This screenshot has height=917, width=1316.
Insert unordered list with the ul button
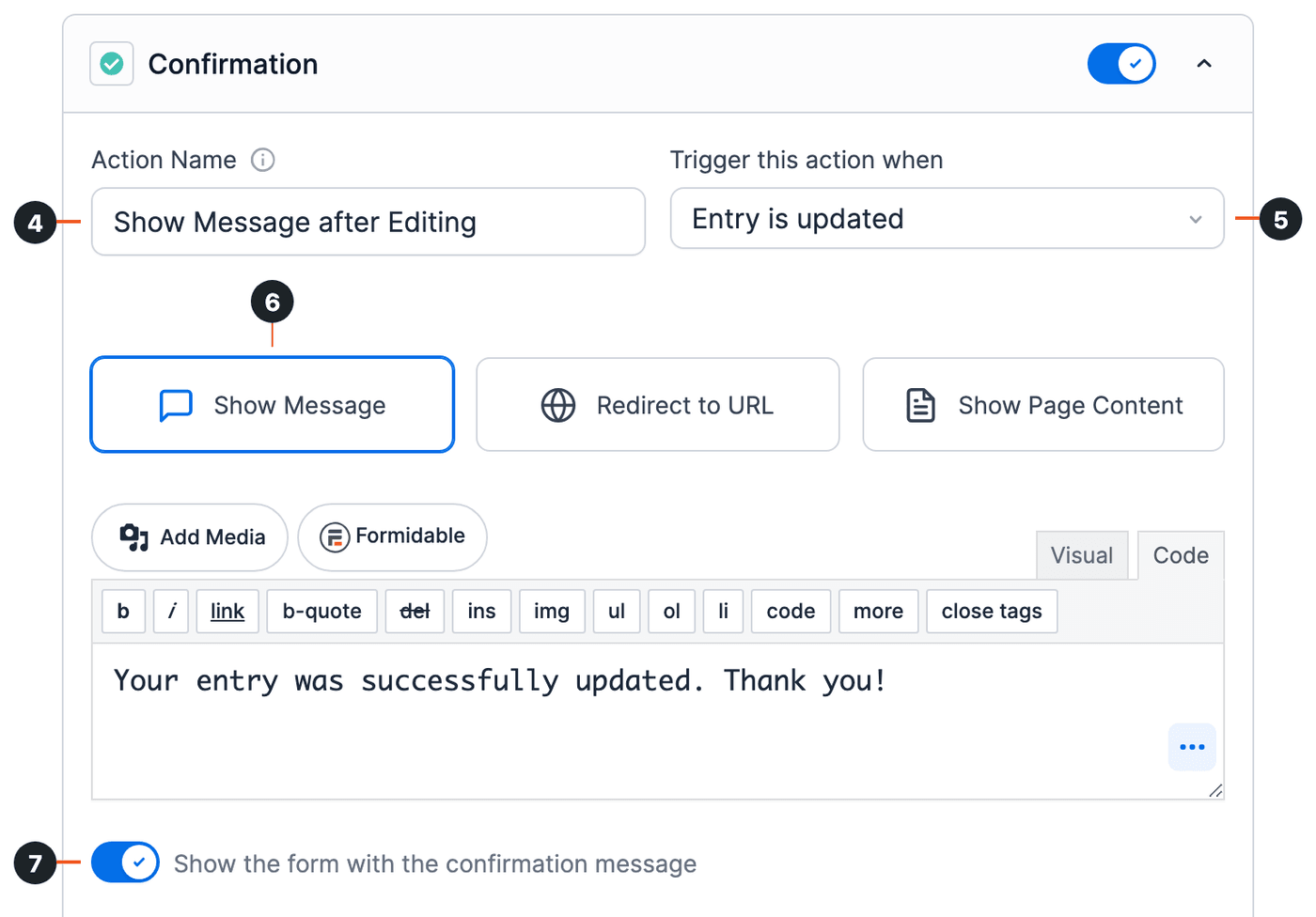tap(617, 612)
